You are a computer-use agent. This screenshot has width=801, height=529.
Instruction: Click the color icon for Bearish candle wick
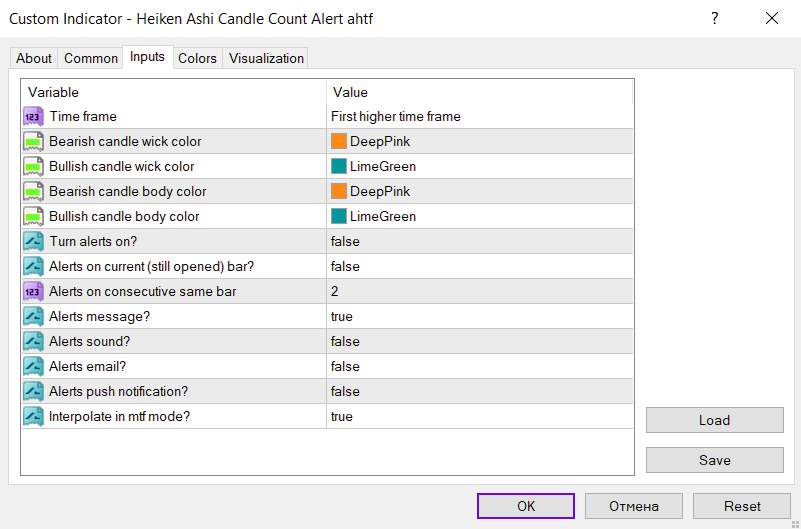point(33,142)
